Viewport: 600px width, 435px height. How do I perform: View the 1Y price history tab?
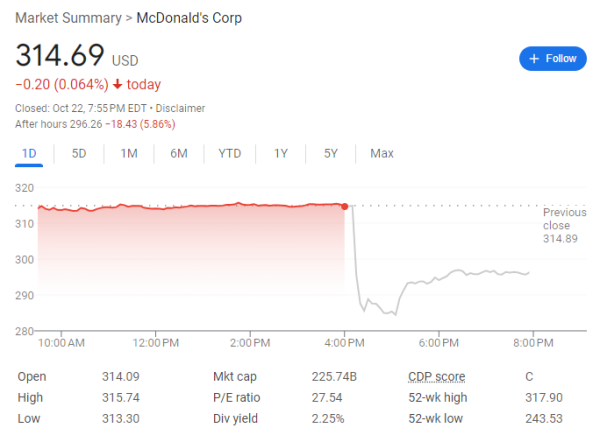pos(280,153)
